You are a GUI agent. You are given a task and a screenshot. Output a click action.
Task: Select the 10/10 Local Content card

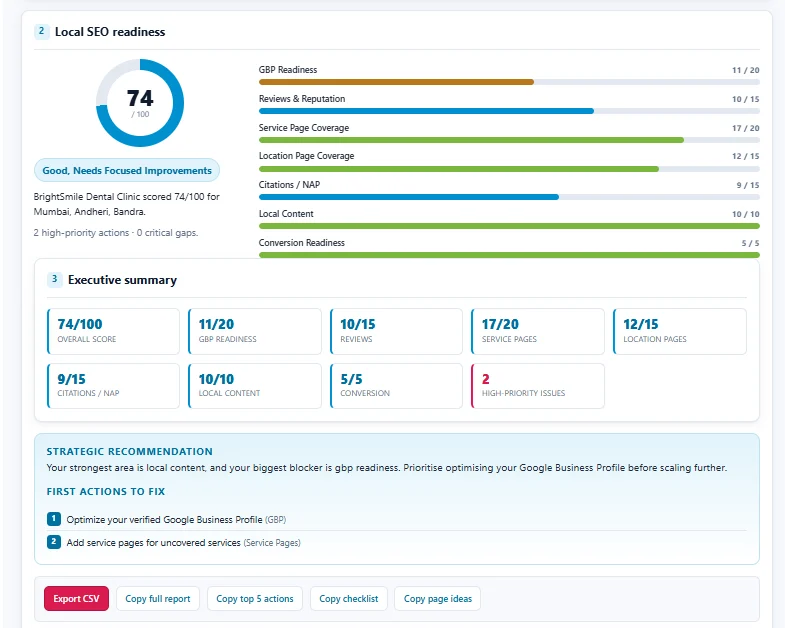point(255,386)
